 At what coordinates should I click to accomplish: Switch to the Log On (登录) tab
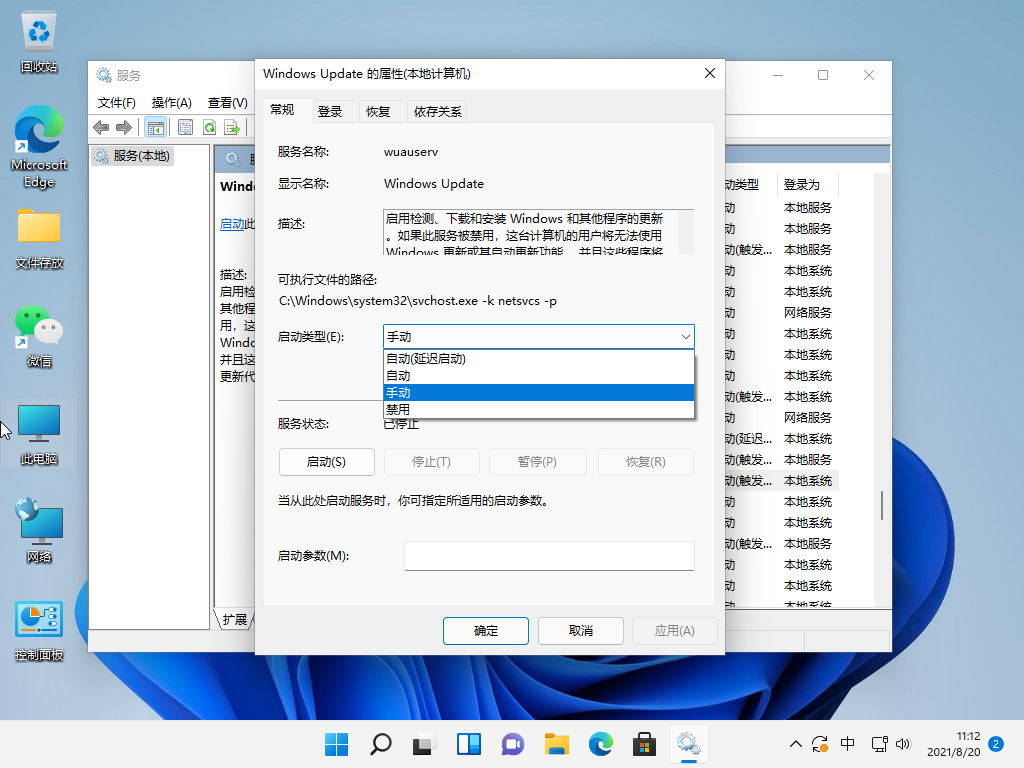tap(330, 111)
